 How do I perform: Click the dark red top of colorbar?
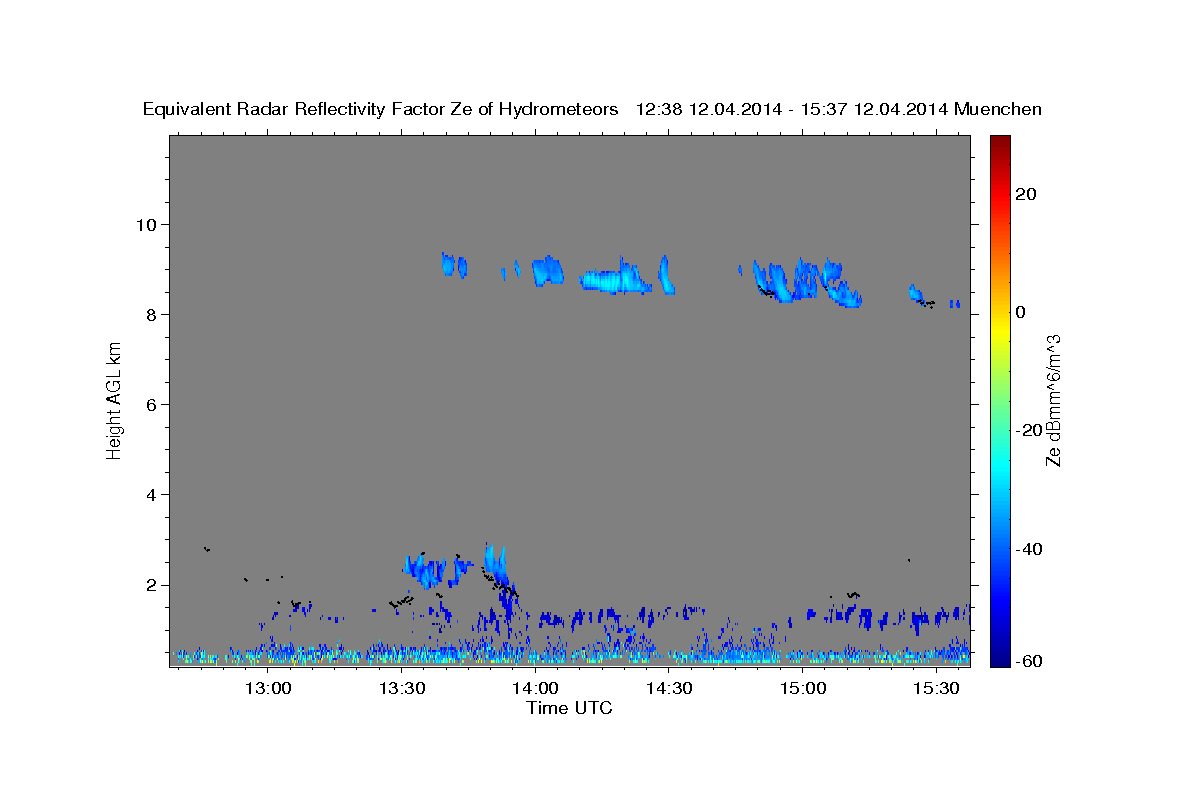point(999,142)
